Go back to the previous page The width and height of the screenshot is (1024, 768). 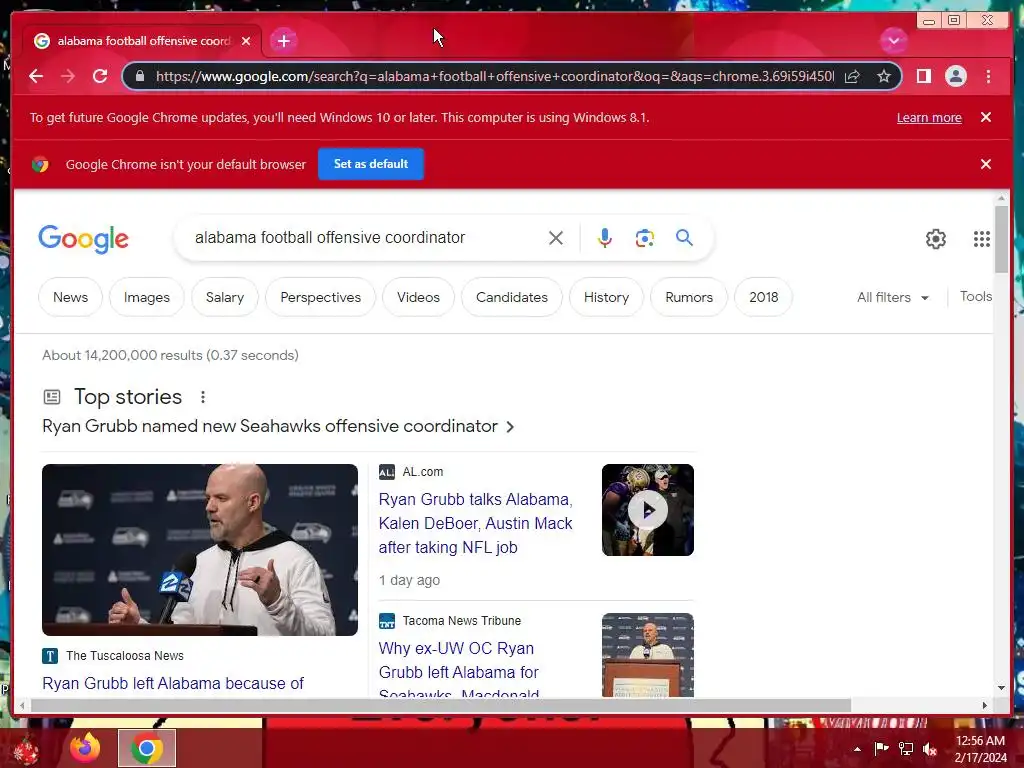tap(36, 76)
